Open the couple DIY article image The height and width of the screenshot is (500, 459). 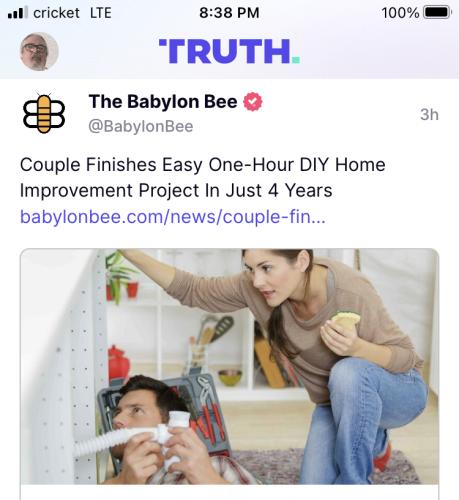point(229,366)
